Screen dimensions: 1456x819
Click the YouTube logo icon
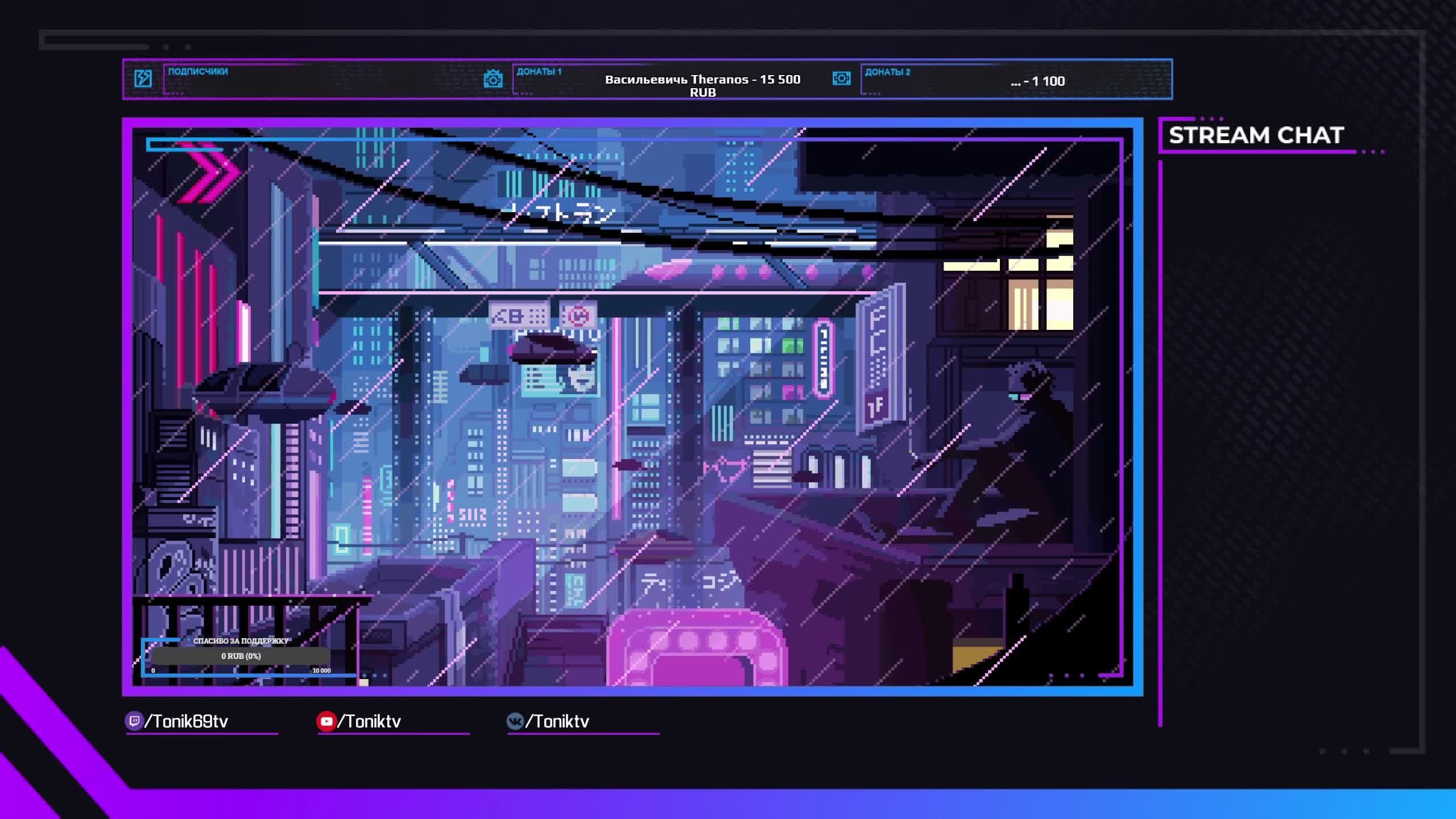click(x=326, y=721)
